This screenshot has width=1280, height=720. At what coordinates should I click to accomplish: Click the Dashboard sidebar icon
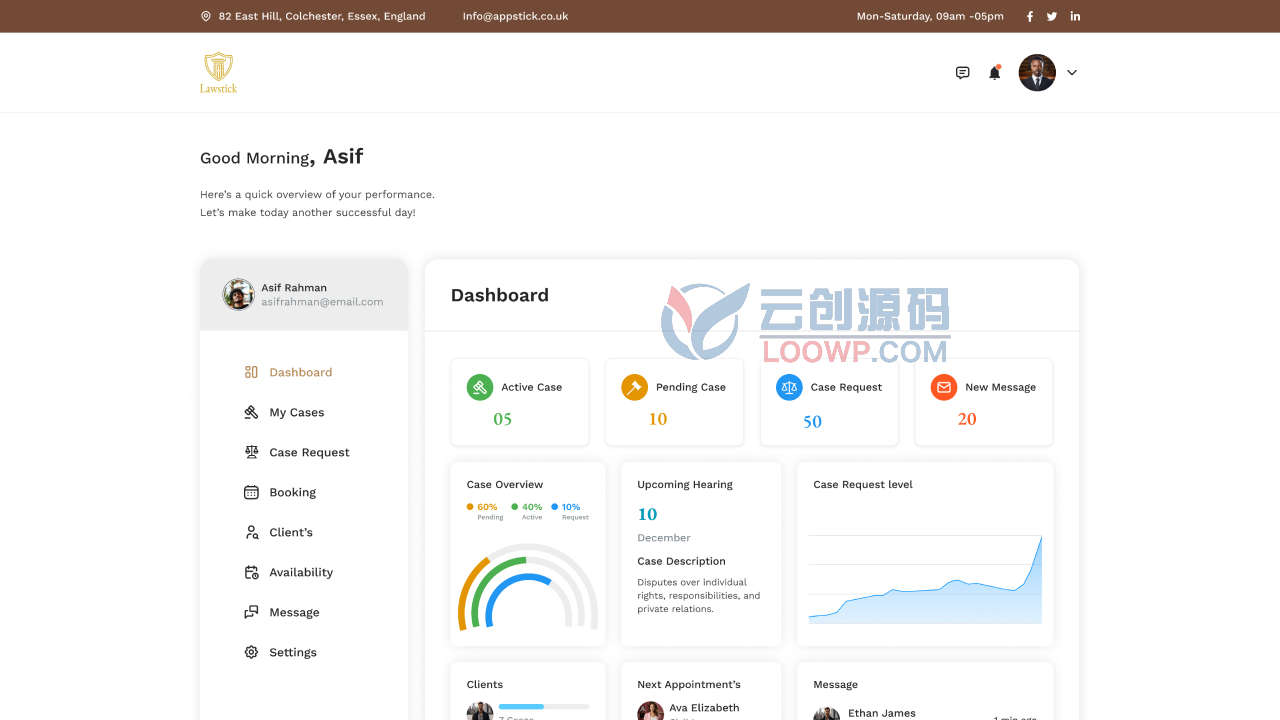click(x=251, y=372)
